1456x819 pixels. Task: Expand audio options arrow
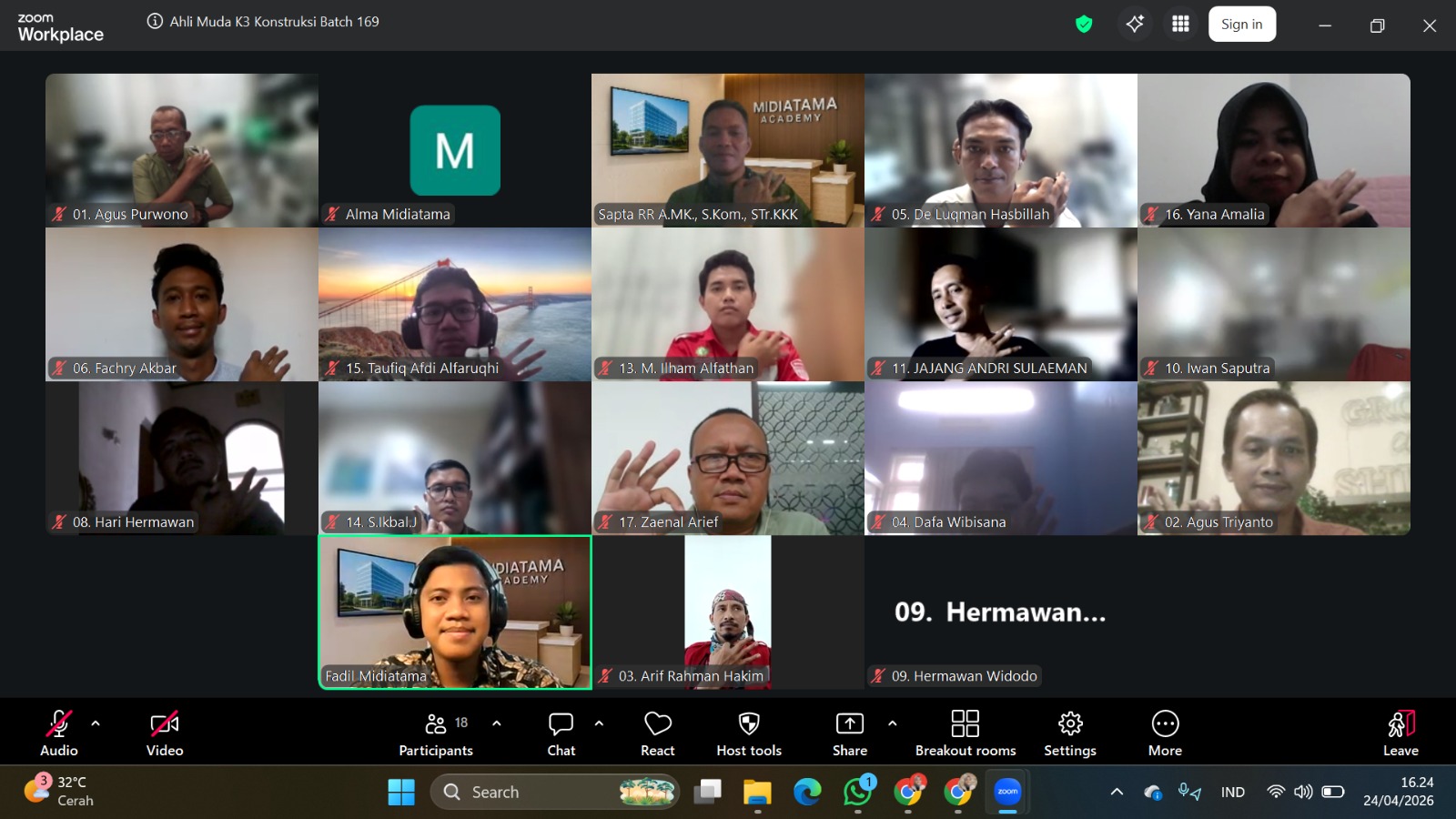point(96,723)
